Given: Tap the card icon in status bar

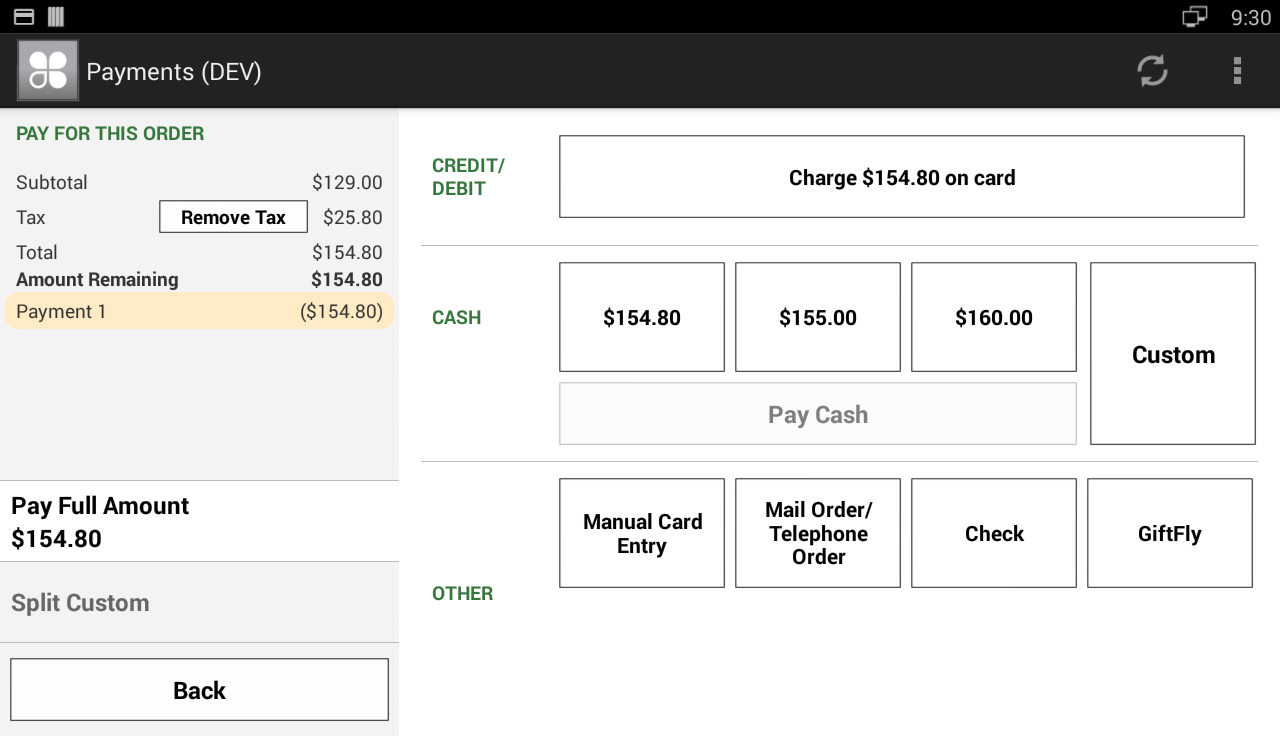Looking at the screenshot, I should coord(24,17).
